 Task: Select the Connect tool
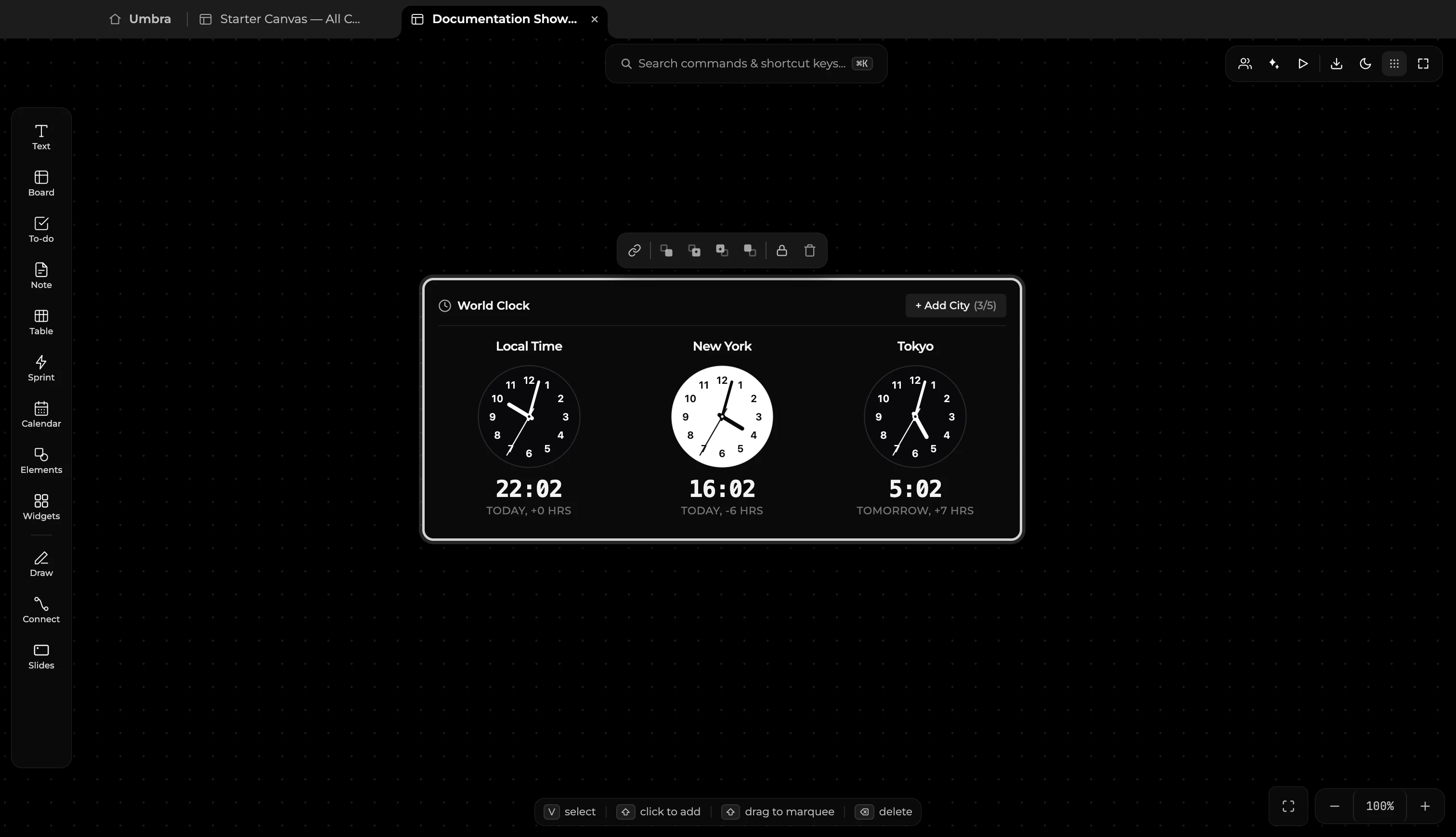[41, 610]
